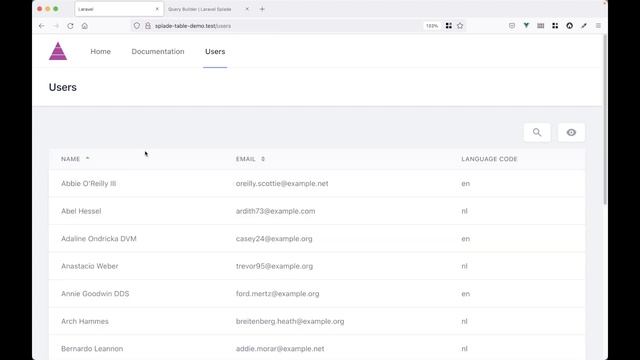Click language code nl in Abel Hessel row
The image size is (640, 360).
click(464, 211)
